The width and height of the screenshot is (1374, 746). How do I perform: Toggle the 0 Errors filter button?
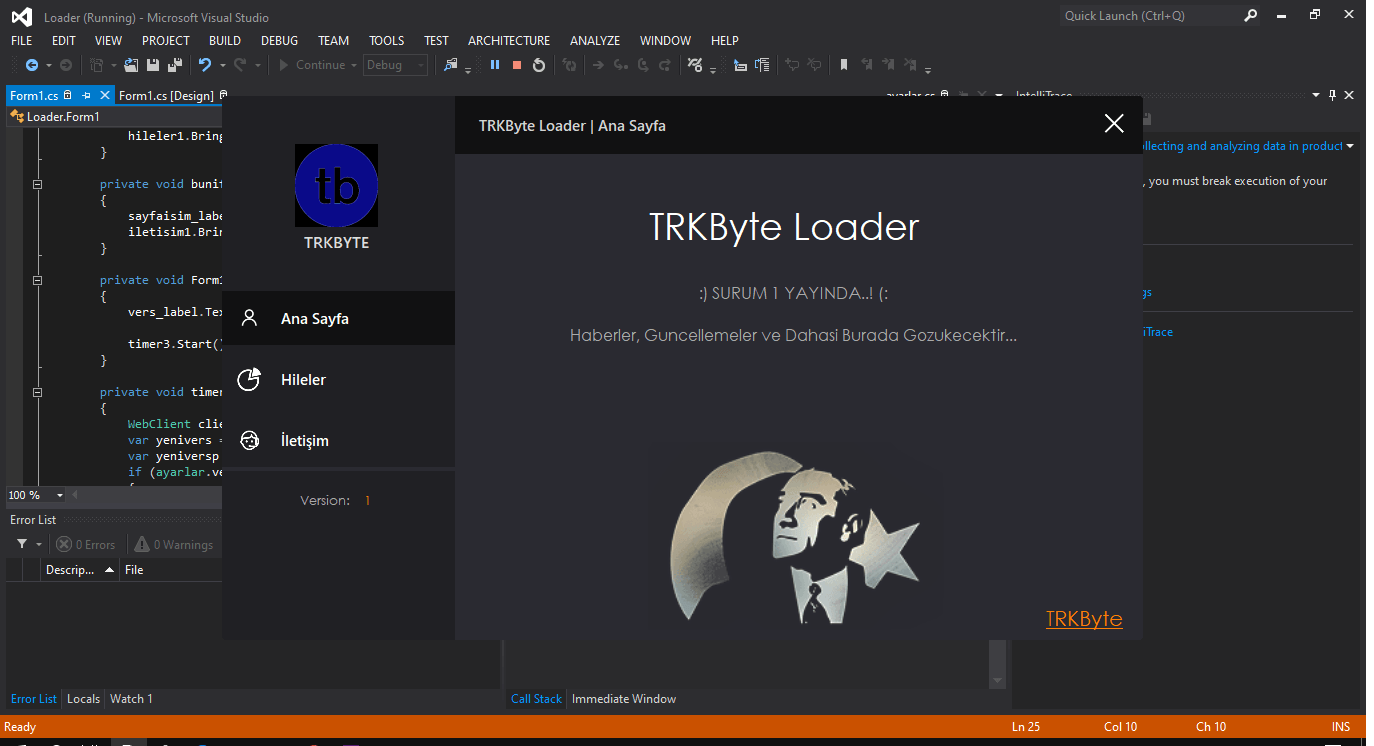click(85, 545)
